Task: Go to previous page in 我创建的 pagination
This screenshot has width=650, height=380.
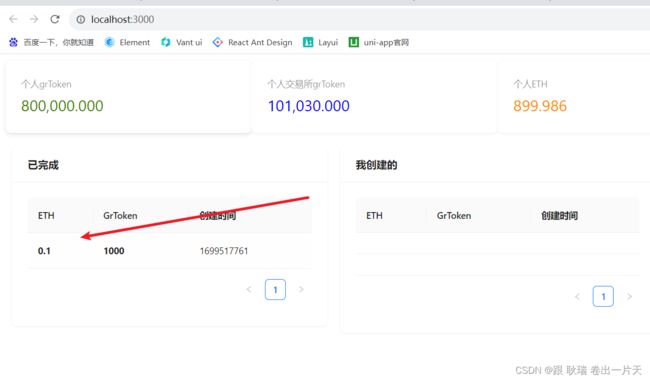Action: [x=577, y=296]
